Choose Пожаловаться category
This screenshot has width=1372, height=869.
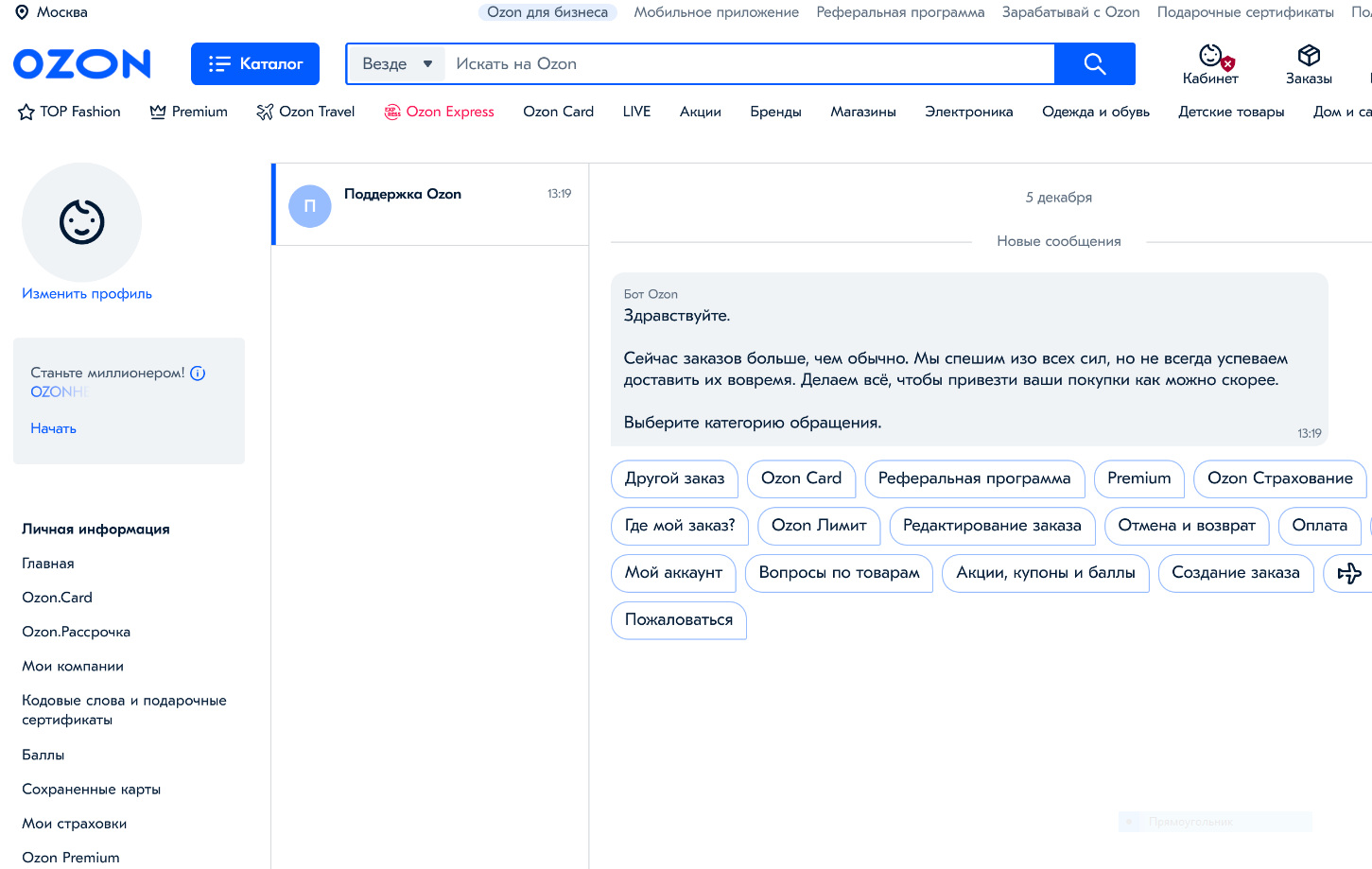(x=679, y=620)
